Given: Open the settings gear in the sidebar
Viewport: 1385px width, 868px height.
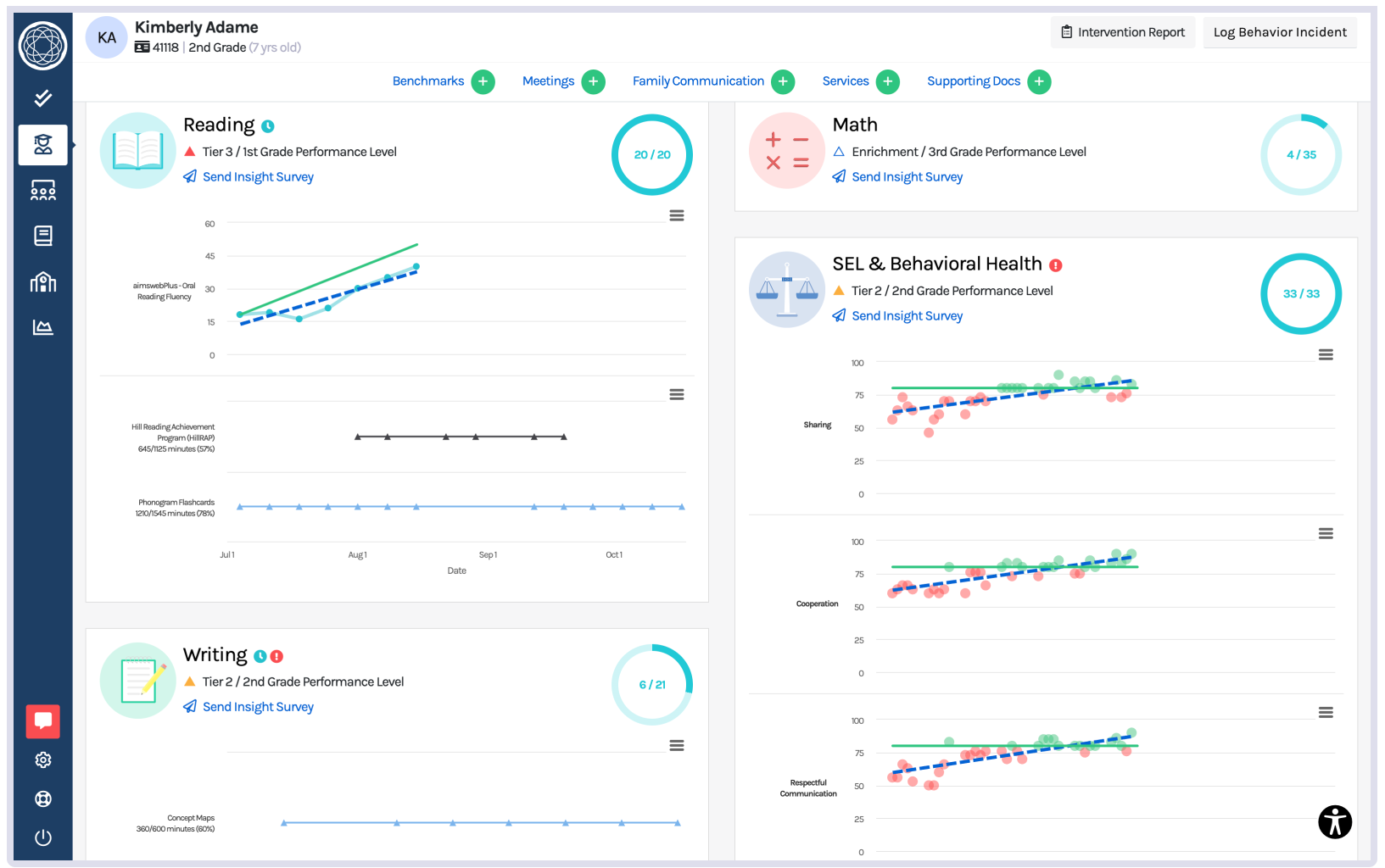Looking at the screenshot, I should point(42,759).
